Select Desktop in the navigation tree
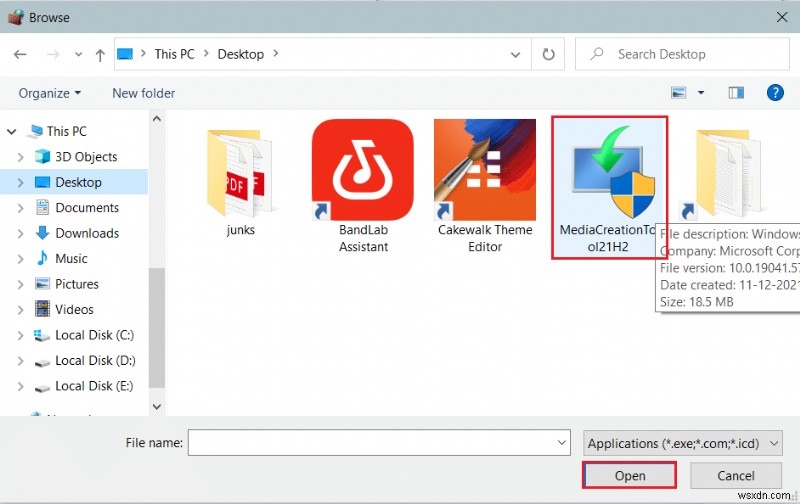The height and width of the screenshot is (504, 800). tap(79, 182)
